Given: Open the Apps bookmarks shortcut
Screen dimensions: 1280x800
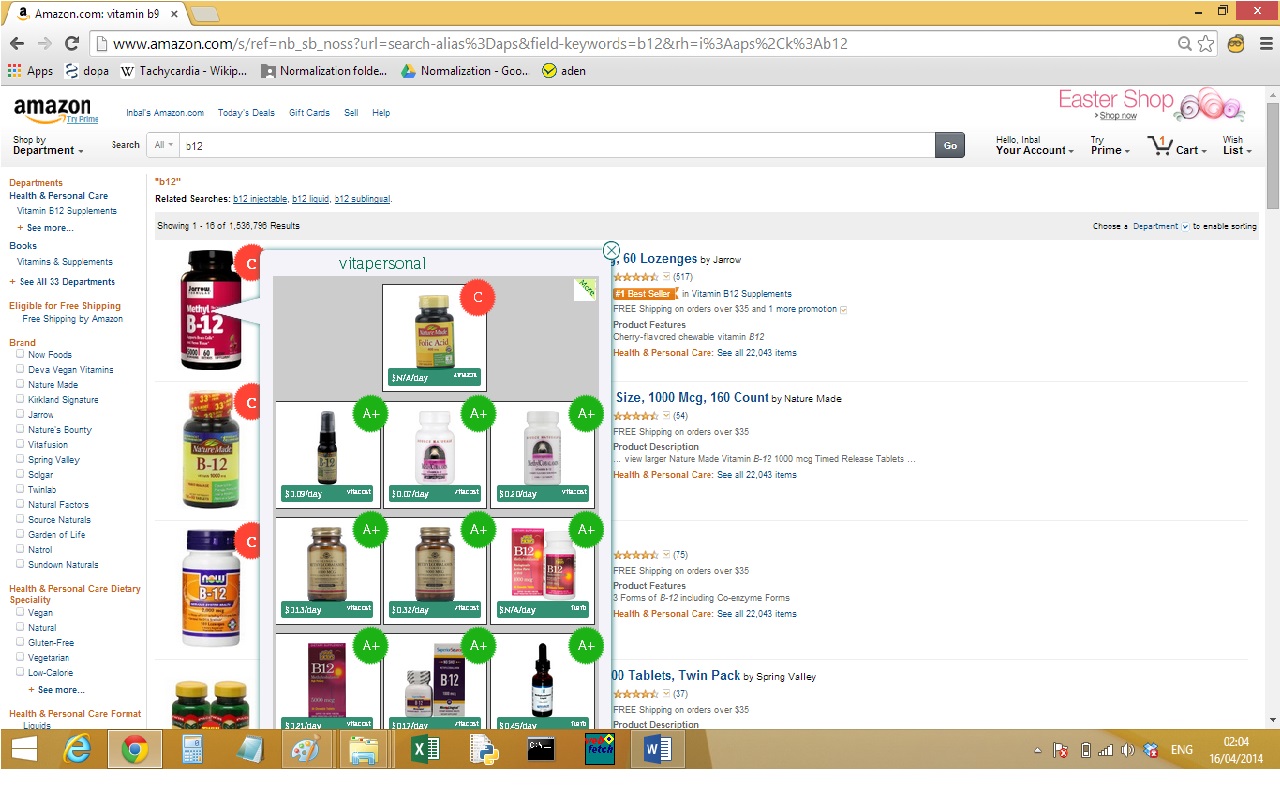Looking at the screenshot, I should point(30,71).
